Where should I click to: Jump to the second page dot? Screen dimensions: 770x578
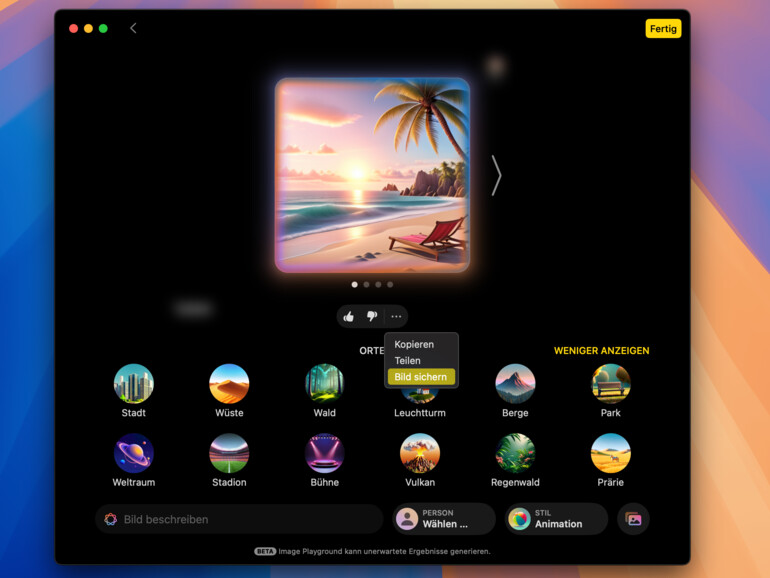point(366,284)
